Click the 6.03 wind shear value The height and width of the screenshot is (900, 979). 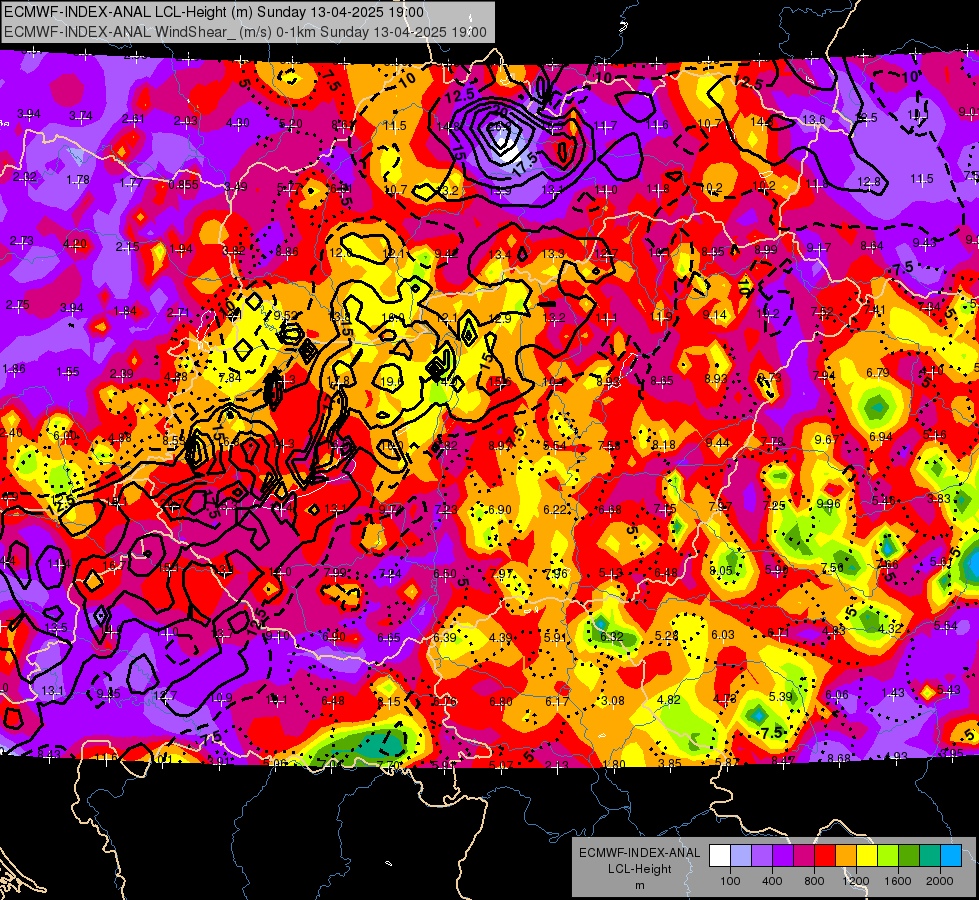[x=723, y=635]
